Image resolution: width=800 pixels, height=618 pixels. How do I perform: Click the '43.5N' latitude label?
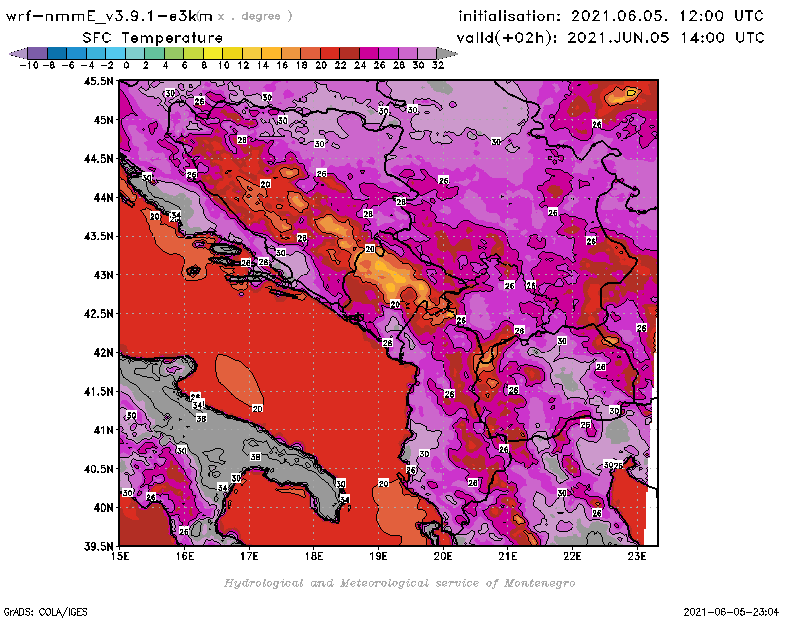point(98,236)
